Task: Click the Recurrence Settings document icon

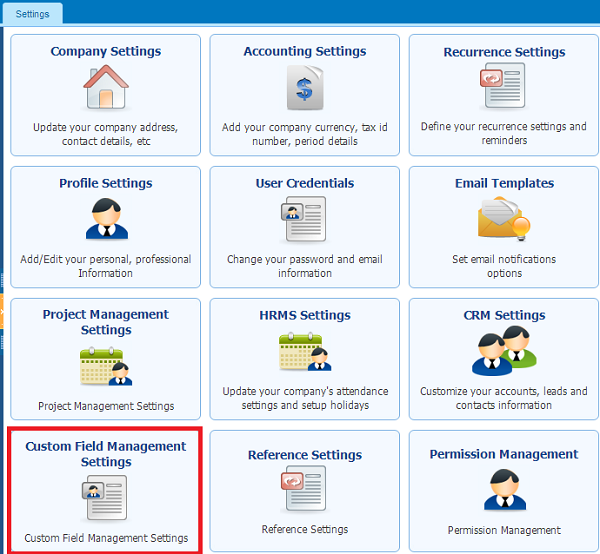Action: 503,86
